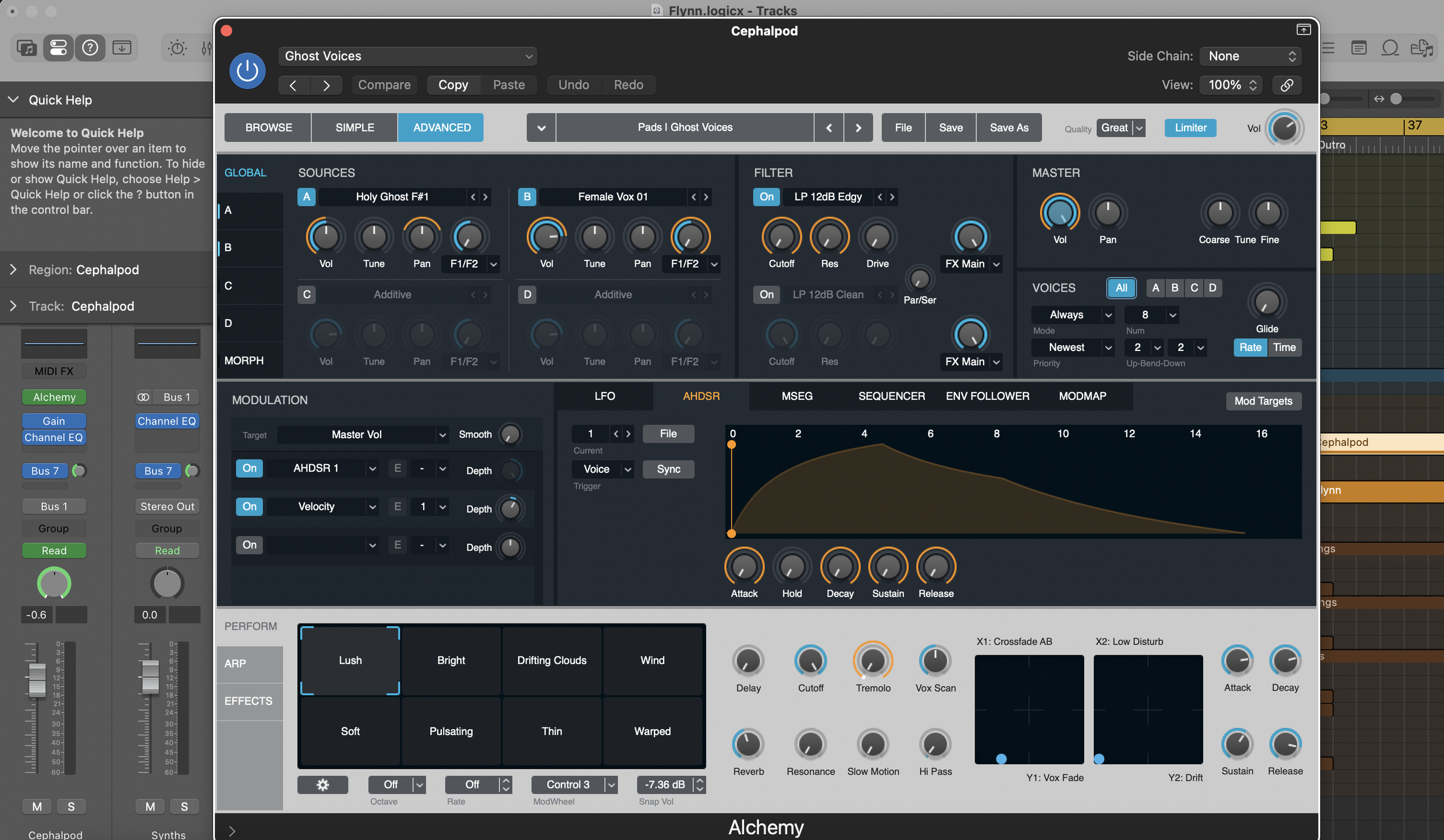The image size is (1444, 840).
Task: Click the link icon next to View
Action: point(1286,85)
